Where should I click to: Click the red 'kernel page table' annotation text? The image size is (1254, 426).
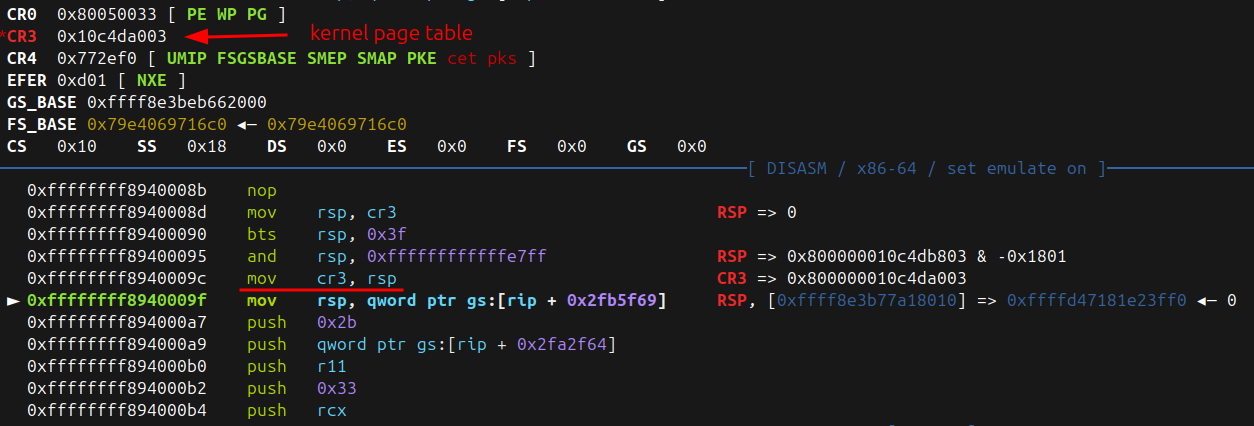pos(391,33)
